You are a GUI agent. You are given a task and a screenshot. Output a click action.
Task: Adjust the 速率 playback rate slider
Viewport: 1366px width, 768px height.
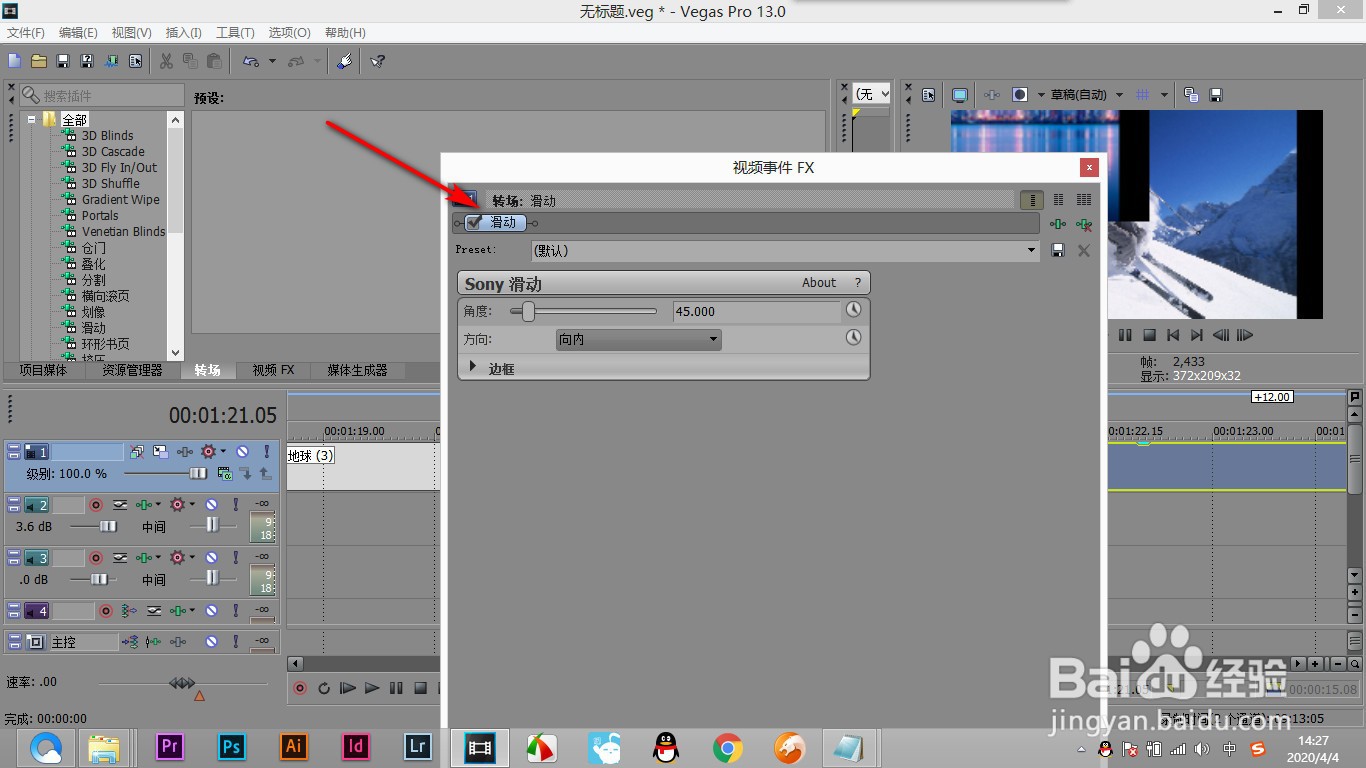(x=183, y=683)
